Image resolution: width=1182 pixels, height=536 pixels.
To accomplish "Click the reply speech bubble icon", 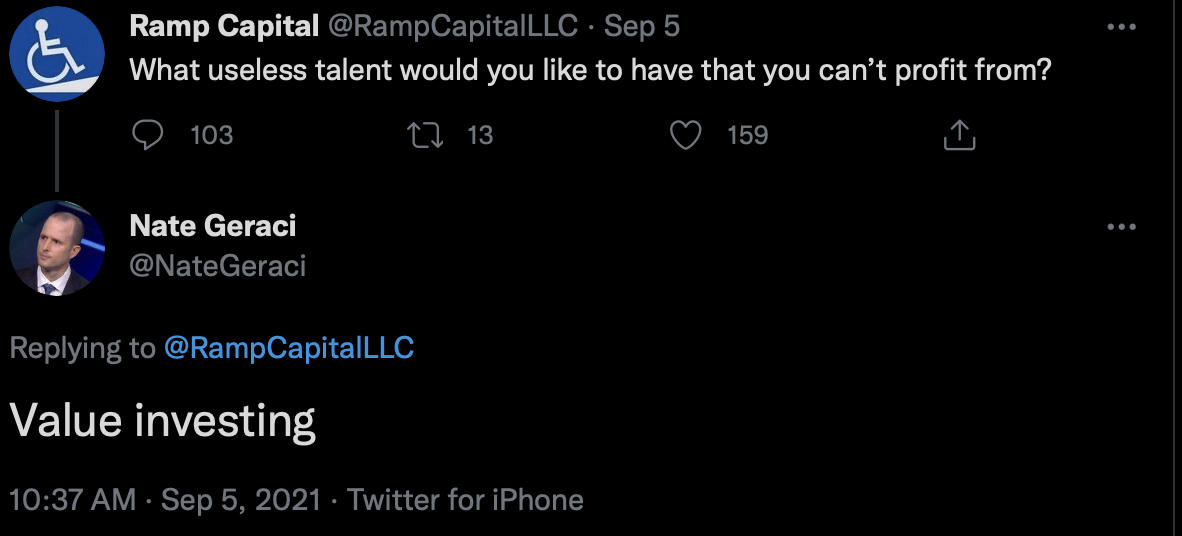I will click(x=147, y=134).
